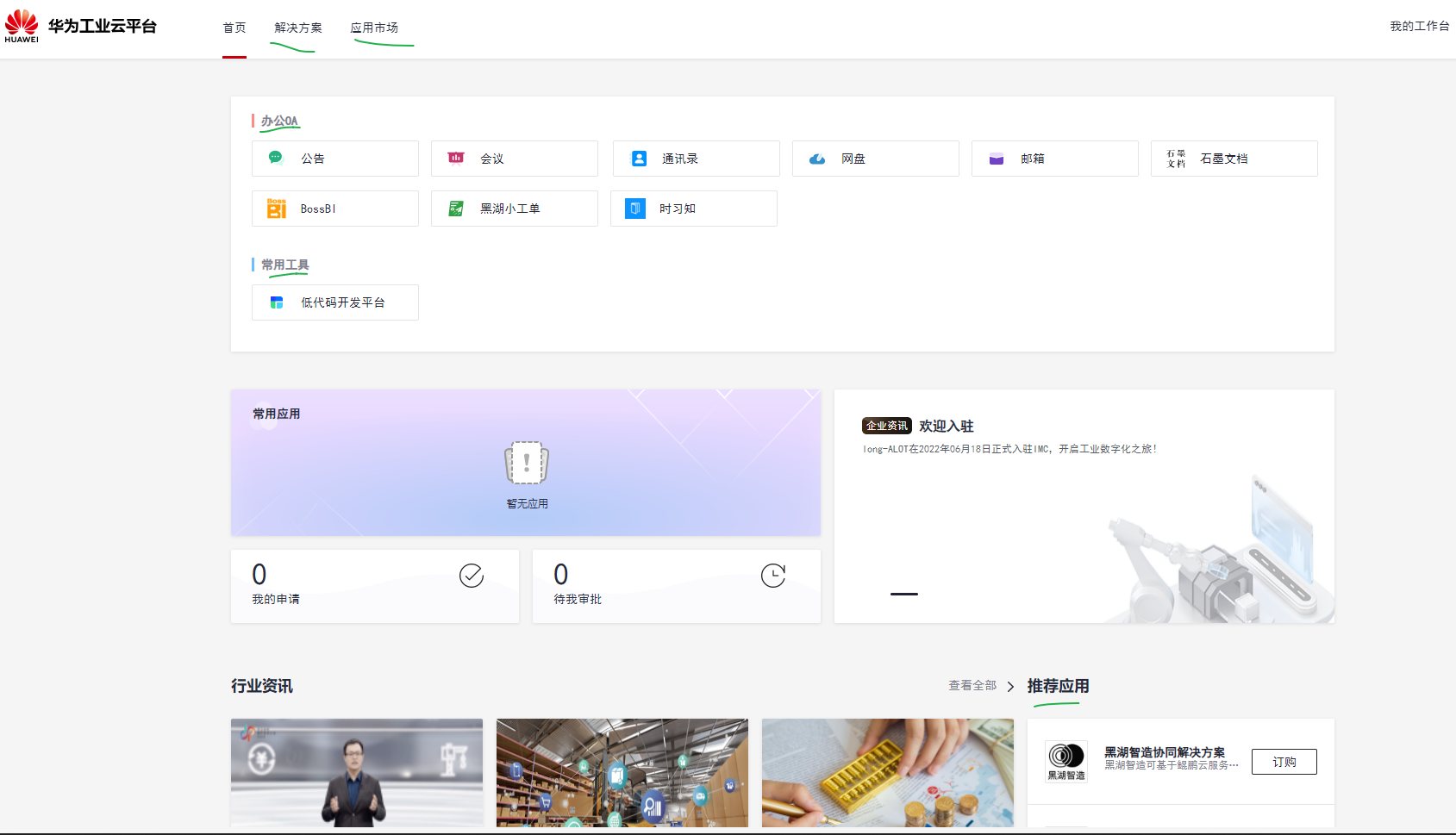Open the 通讯录 app tile
Screen dimensions: 1456x835
697,159
